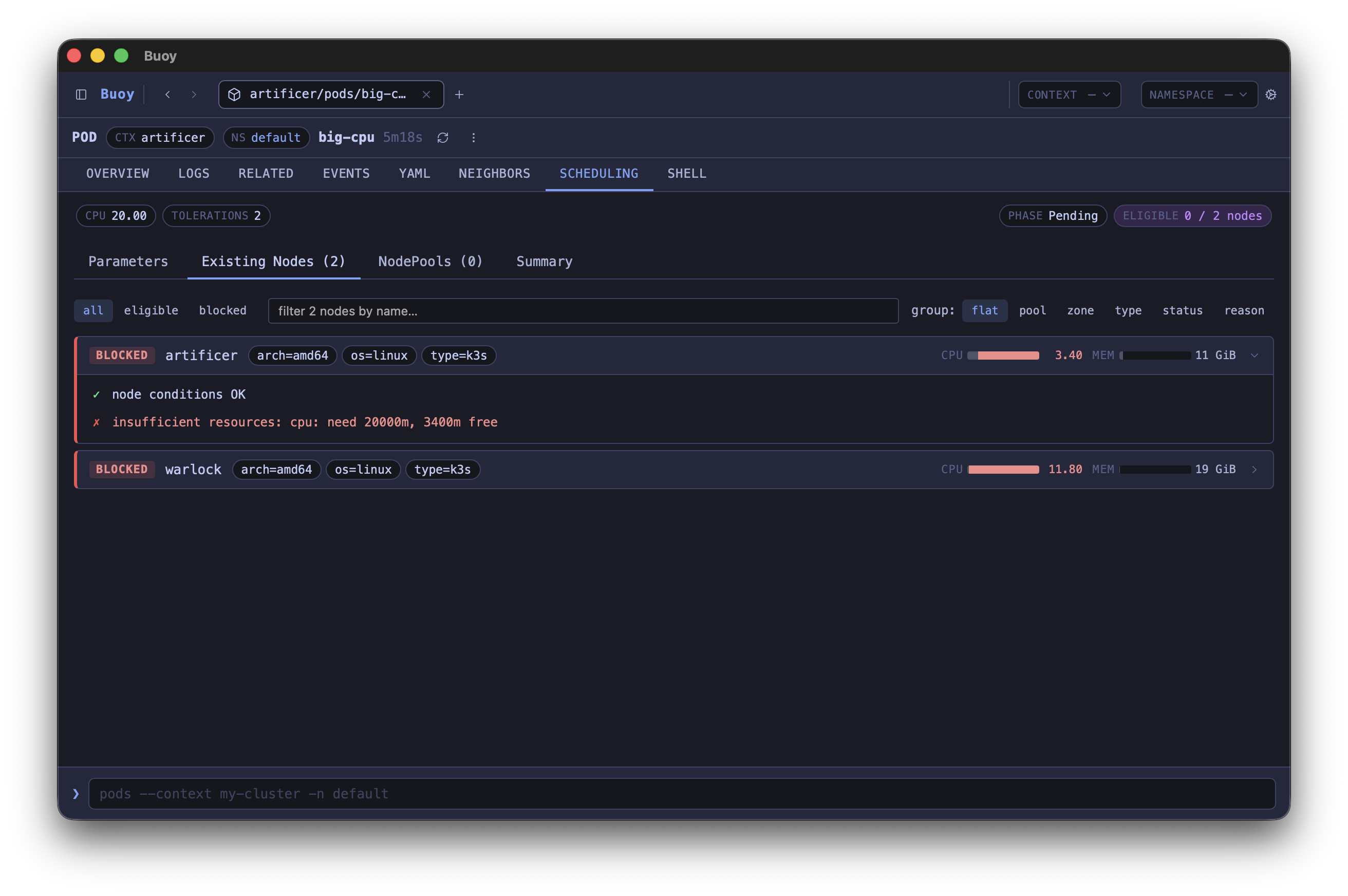This screenshot has width=1348, height=896.
Task: Switch to the OVERVIEW tab
Action: (x=118, y=173)
